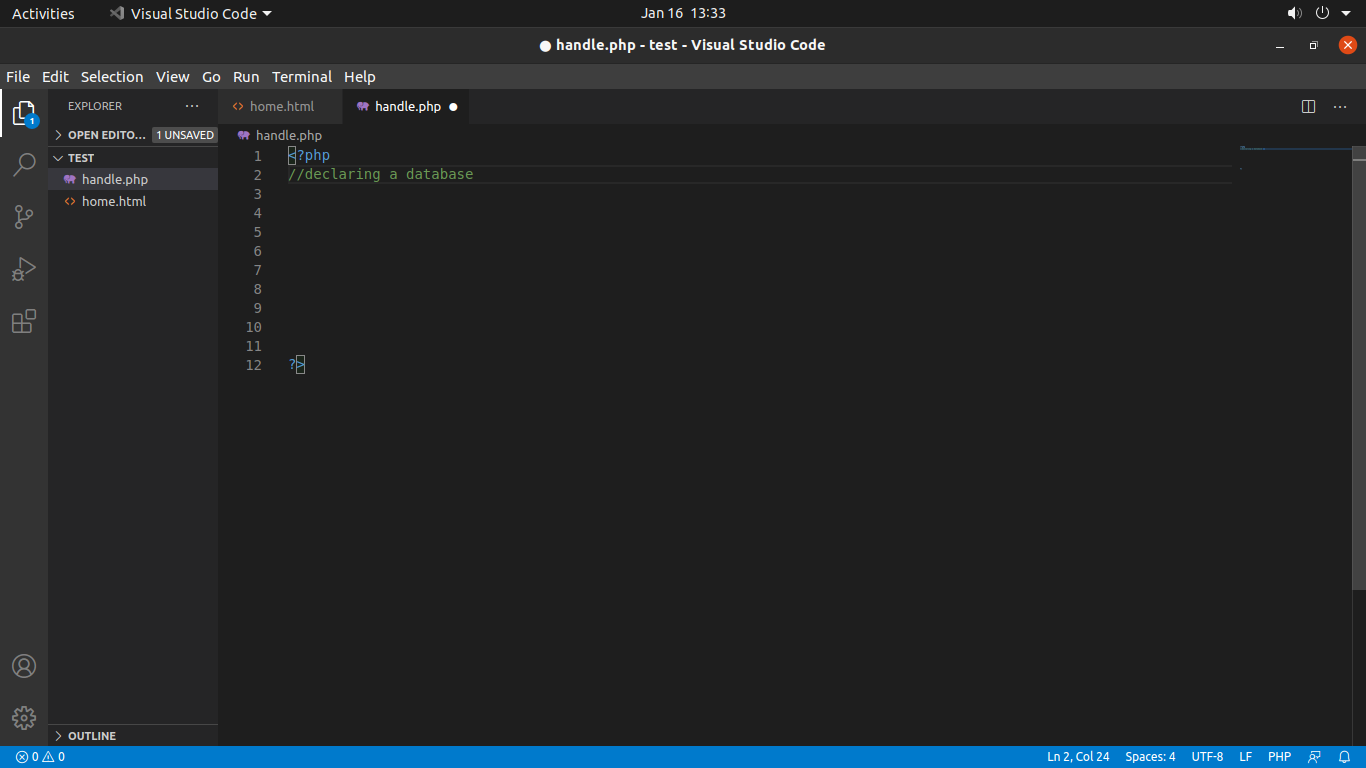Viewport: 1366px width, 768px height.
Task: Click the handle.php breadcrumb
Action: [289, 135]
